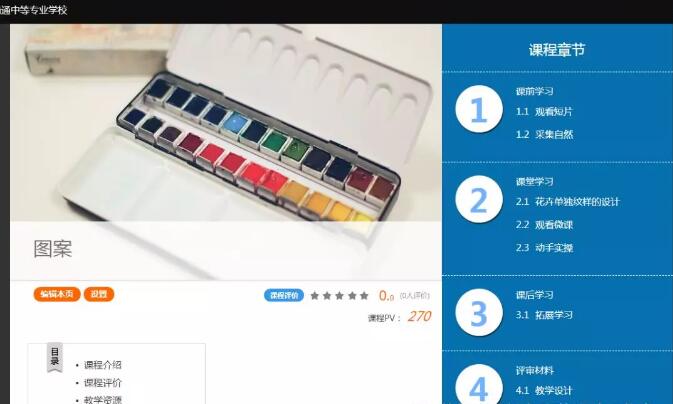
Task: Select 课程介绍 in the table of contents
Action: pyautogui.click(x=103, y=365)
